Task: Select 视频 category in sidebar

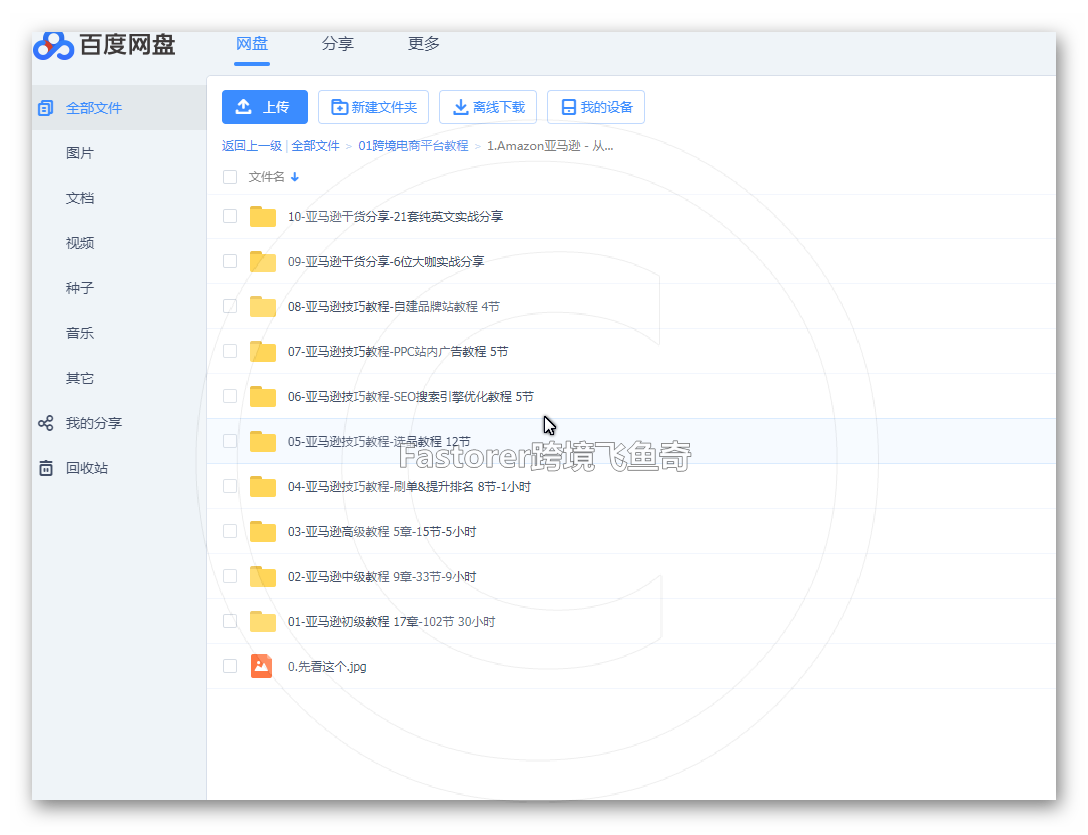Action: (x=80, y=243)
